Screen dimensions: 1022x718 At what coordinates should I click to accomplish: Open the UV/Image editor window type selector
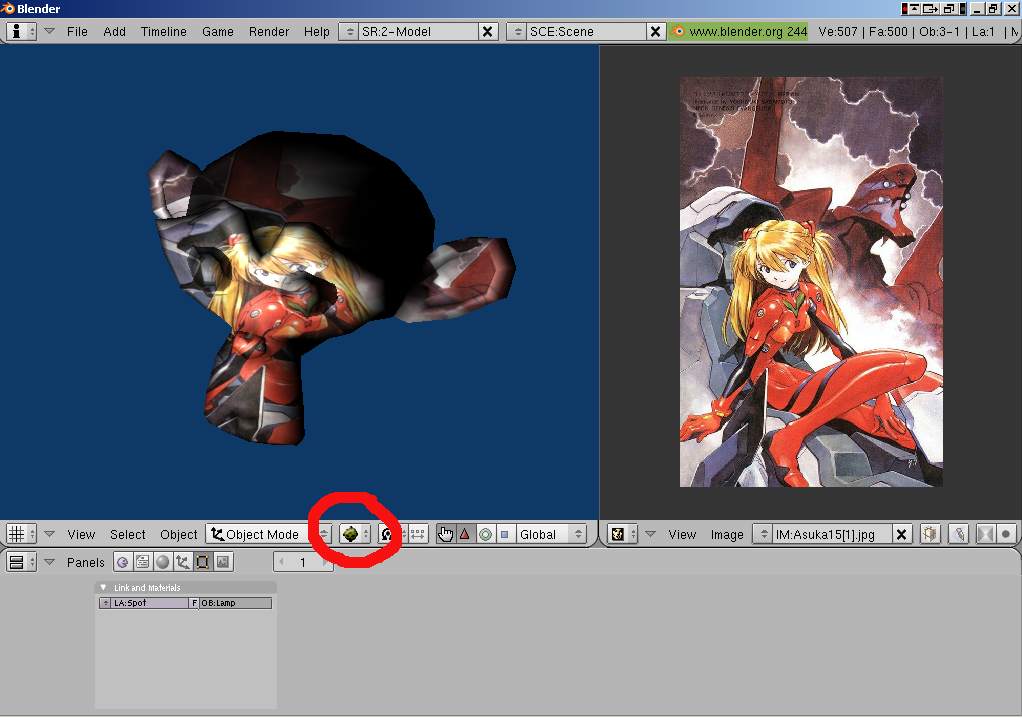click(622, 534)
